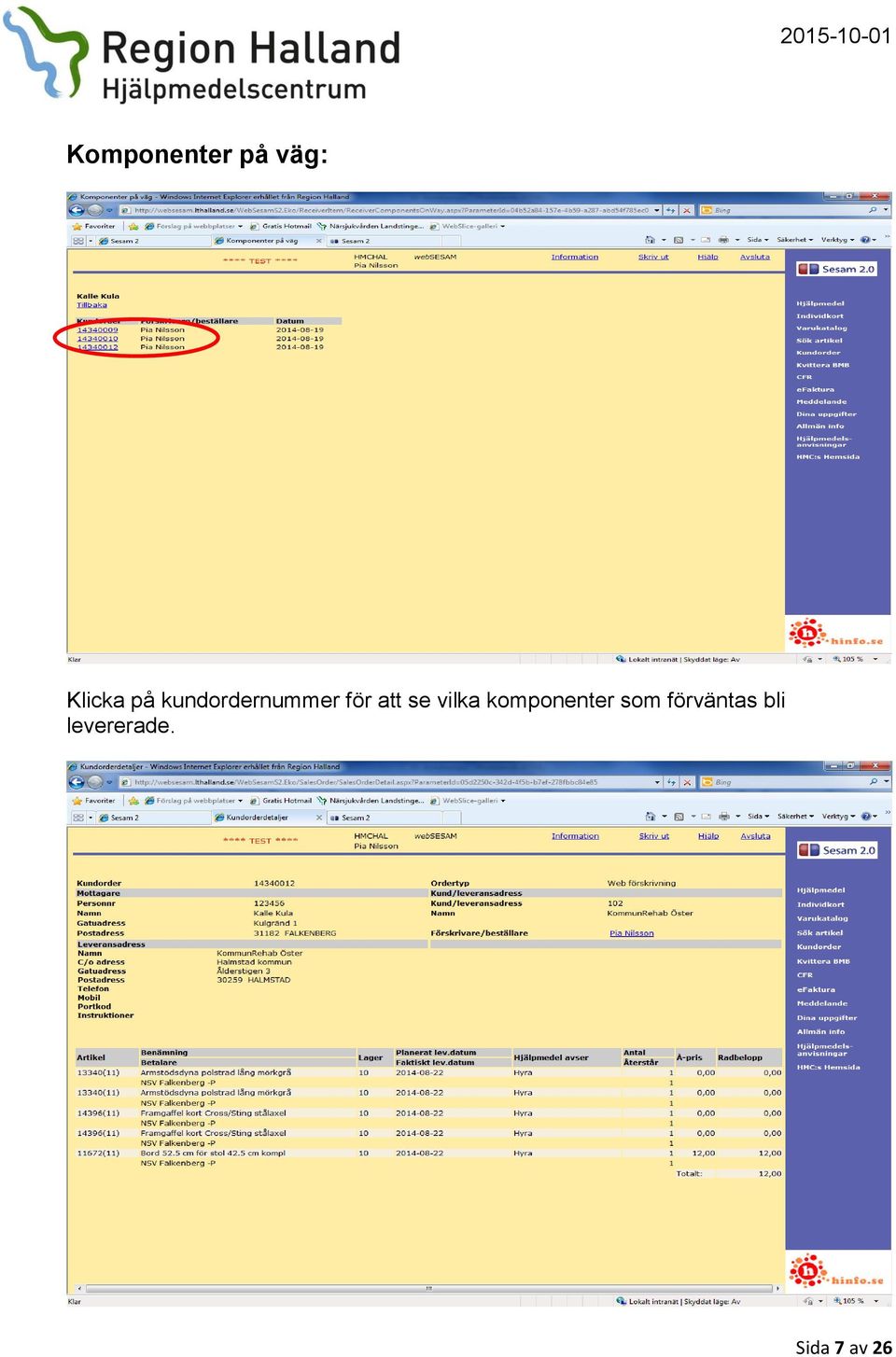Click the zoom 105 % control in Kundorderdetaljer status bar
The image size is (896, 1357).
tap(853, 1300)
